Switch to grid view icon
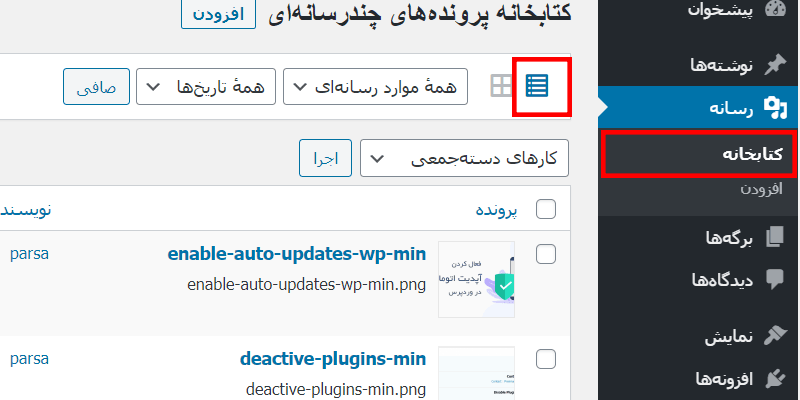 502,86
